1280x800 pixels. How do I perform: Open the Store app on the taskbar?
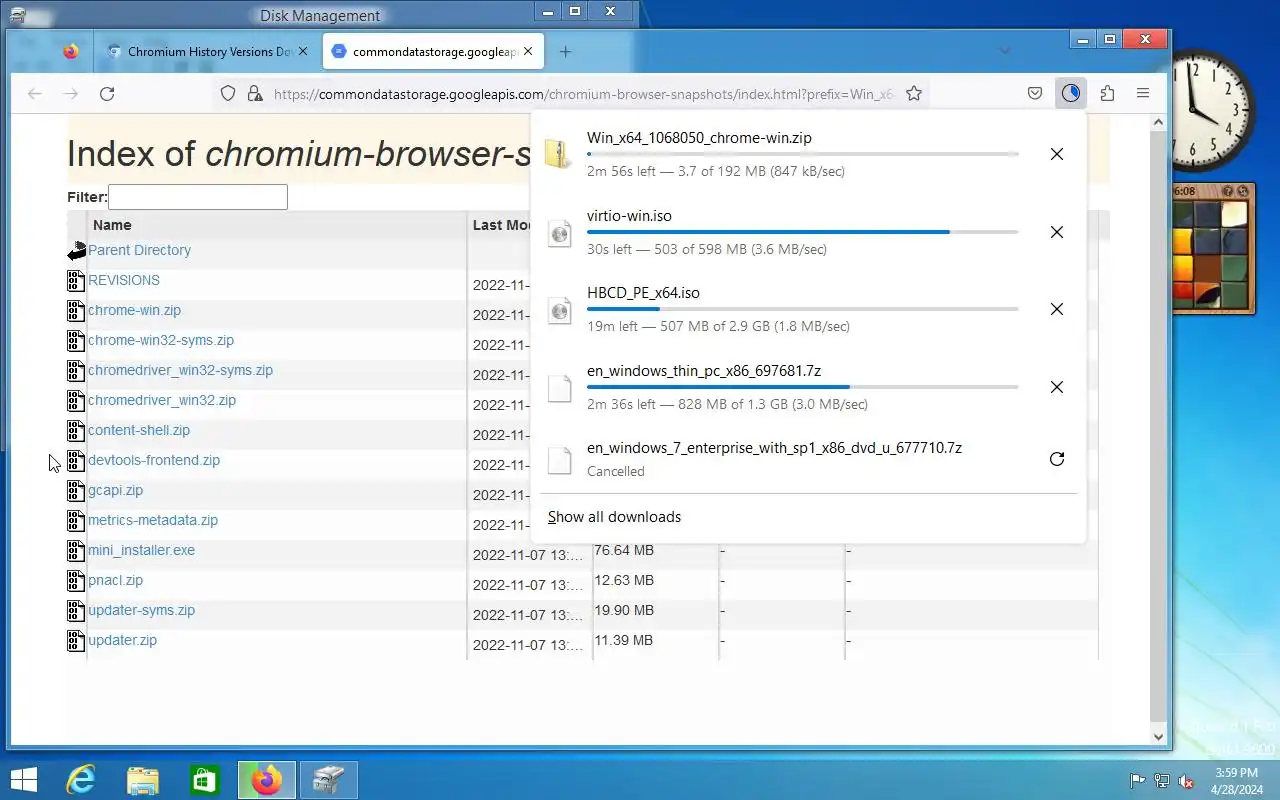pos(205,780)
